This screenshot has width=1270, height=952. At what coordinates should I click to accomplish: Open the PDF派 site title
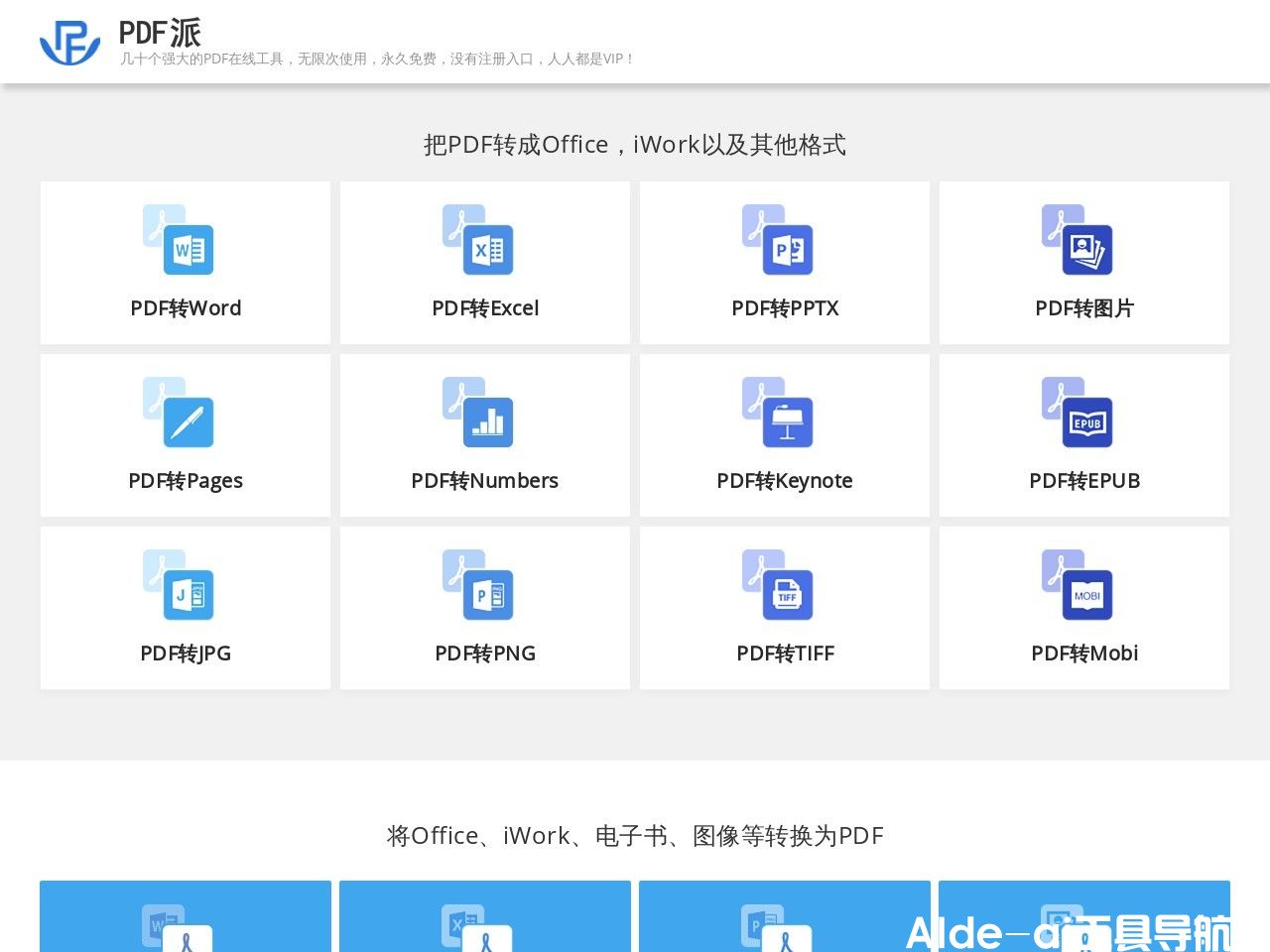160,33
